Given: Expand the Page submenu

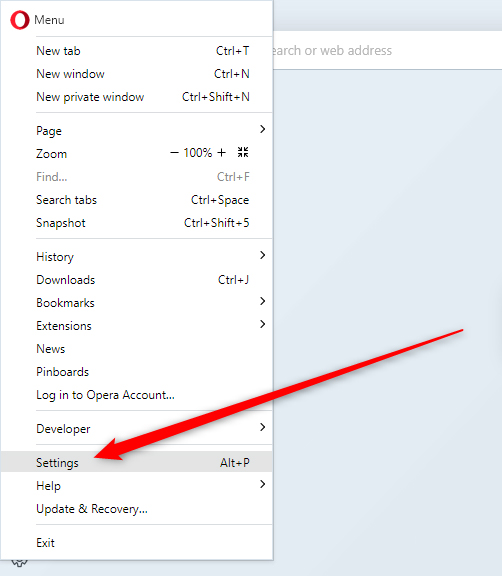Looking at the screenshot, I should pos(137,130).
